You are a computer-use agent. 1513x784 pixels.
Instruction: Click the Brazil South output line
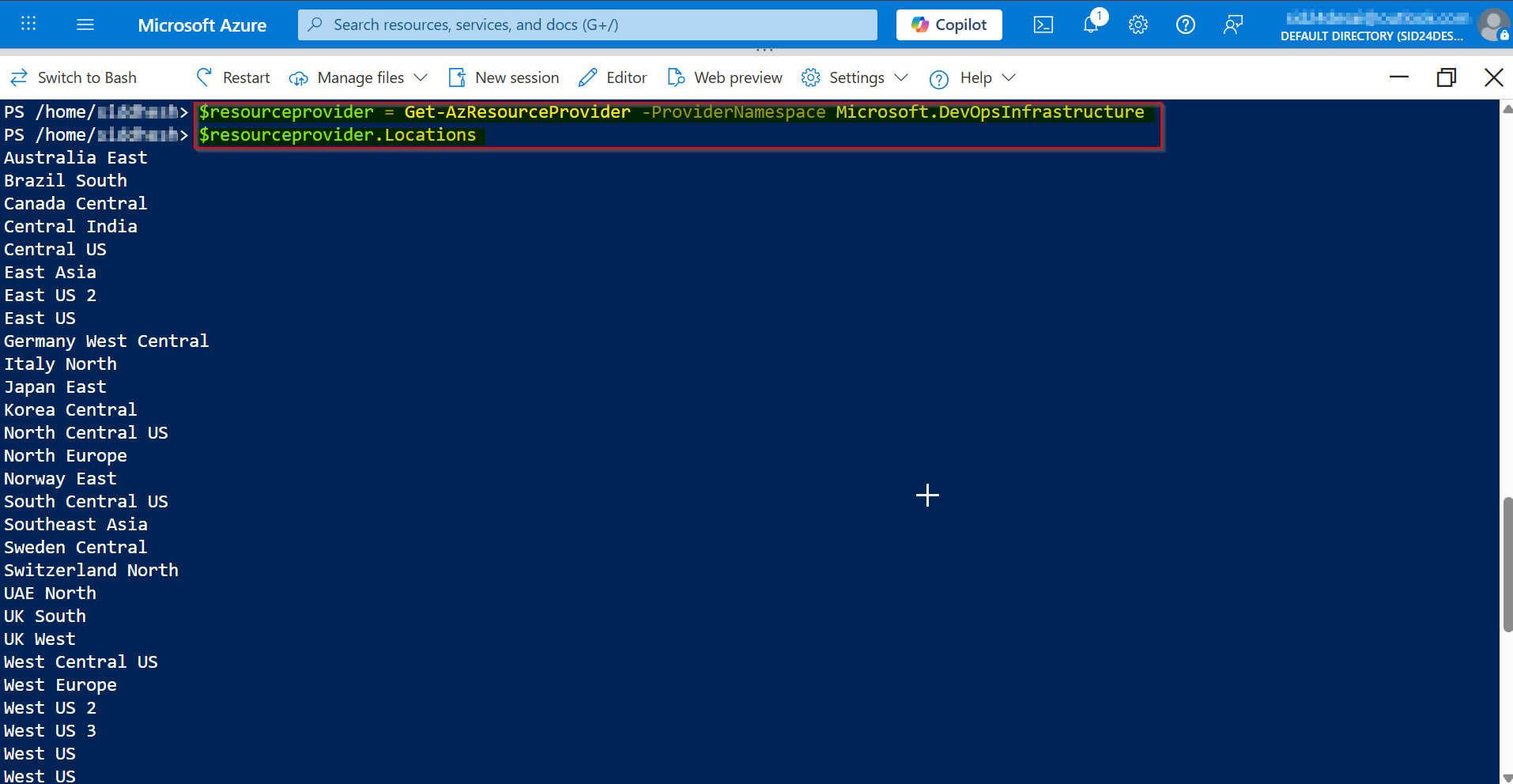(x=66, y=181)
